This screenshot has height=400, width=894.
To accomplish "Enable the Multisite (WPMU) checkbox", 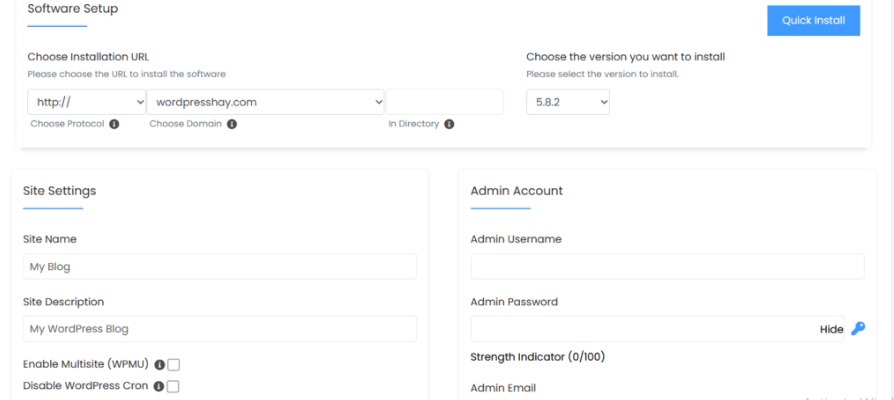I will (174, 365).
